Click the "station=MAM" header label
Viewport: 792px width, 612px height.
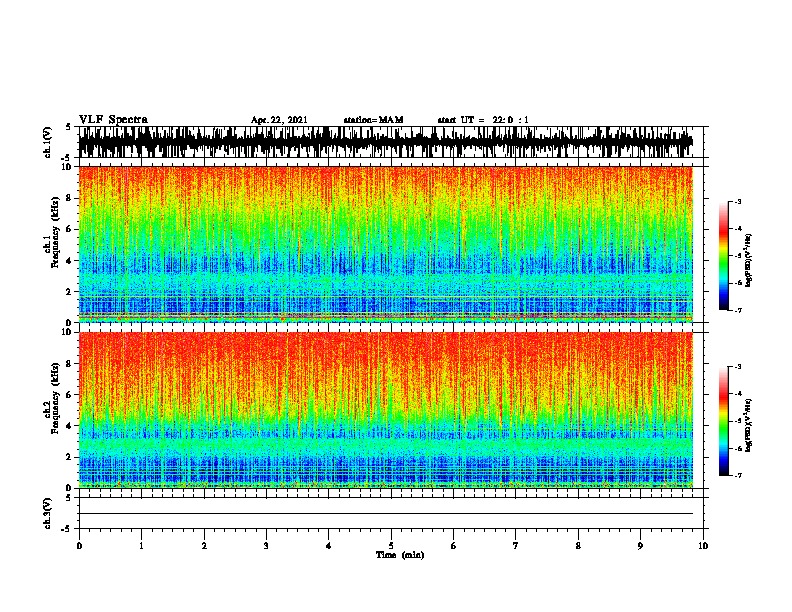(x=373, y=120)
